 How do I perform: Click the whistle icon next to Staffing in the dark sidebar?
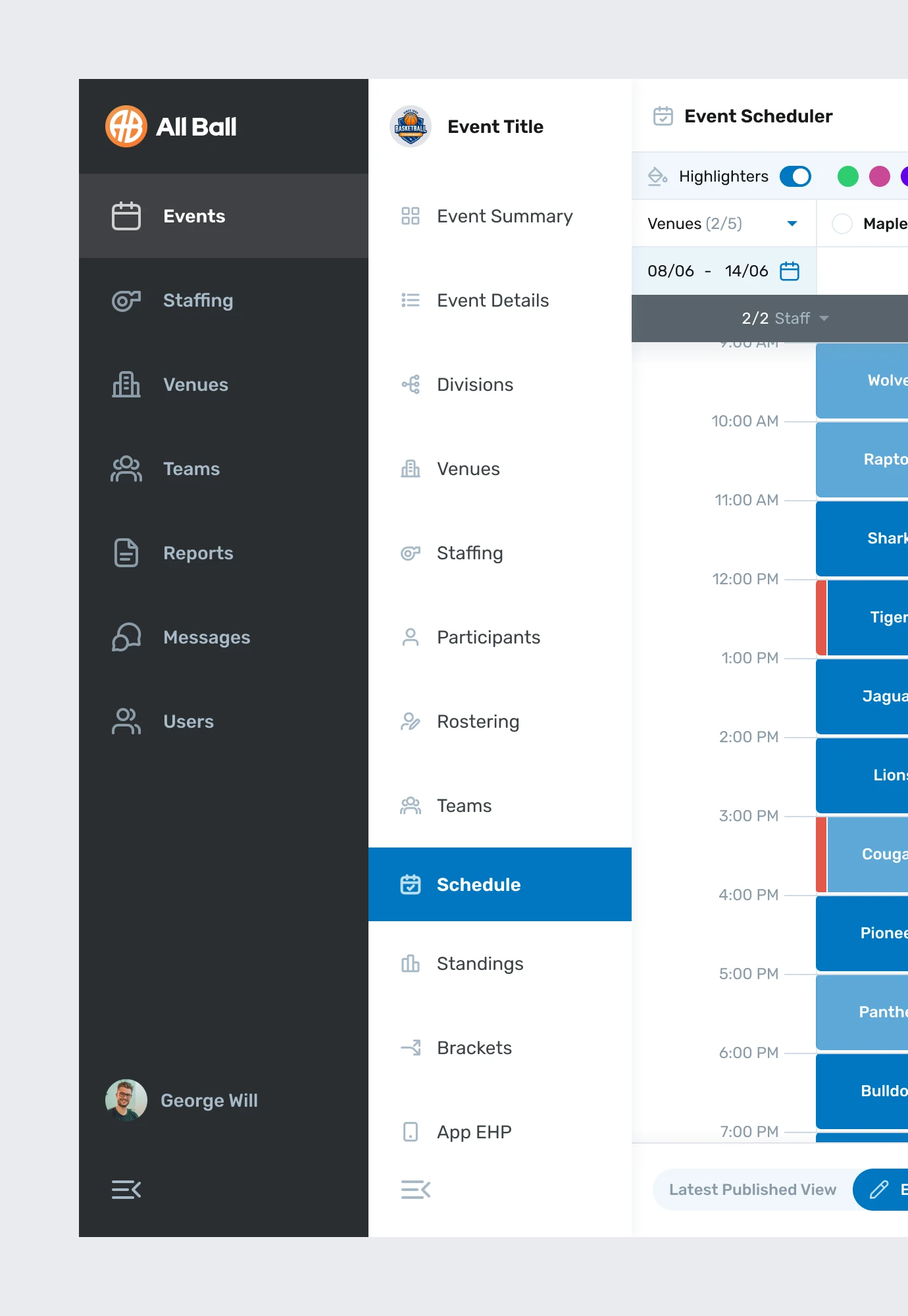point(126,301)
